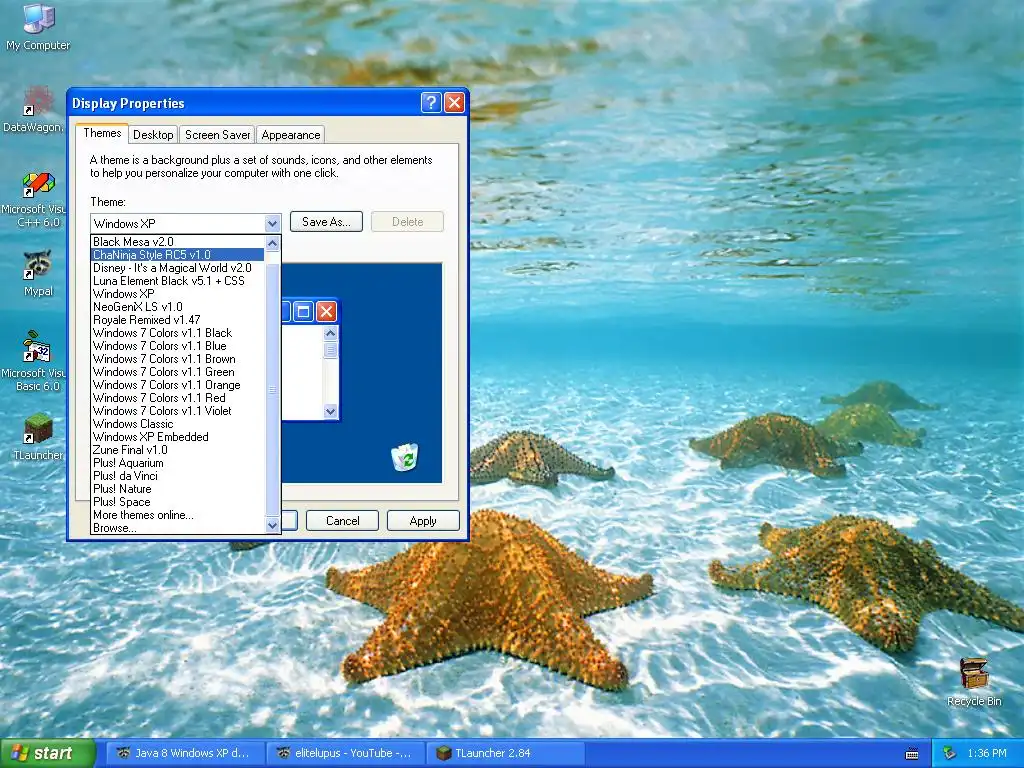
Task: Choose Black Mesa v2.0 theme
Action: [x=178, y=242]
